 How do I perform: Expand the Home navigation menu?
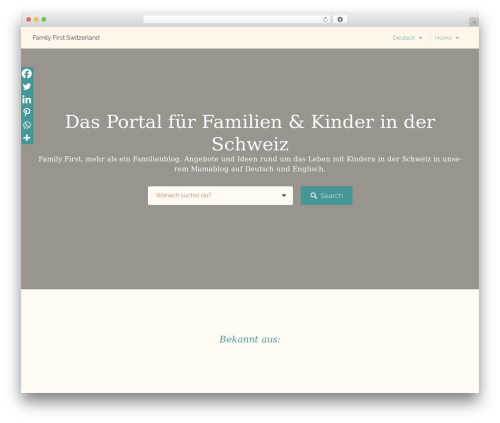pyautogui.click(x=447, y=38)
